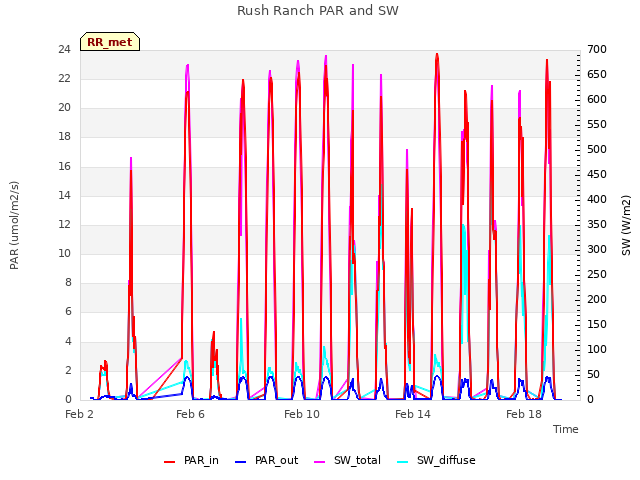Click the Feb 10 x-axis tick label
The width and height of the screenshot is (640, 480).
tap(302, 414)
